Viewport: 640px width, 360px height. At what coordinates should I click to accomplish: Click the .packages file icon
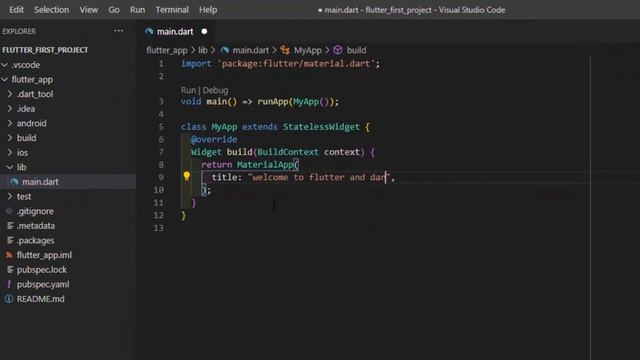click(10, 240)
